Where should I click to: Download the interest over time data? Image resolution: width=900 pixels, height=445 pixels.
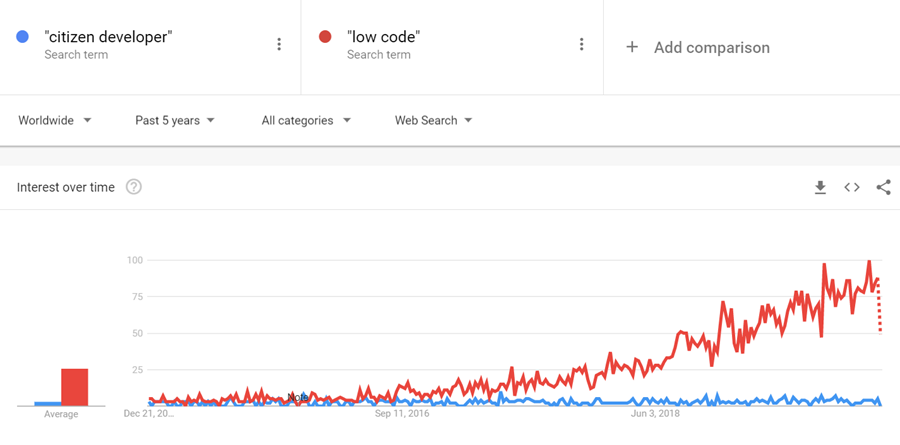coord(820,187)
